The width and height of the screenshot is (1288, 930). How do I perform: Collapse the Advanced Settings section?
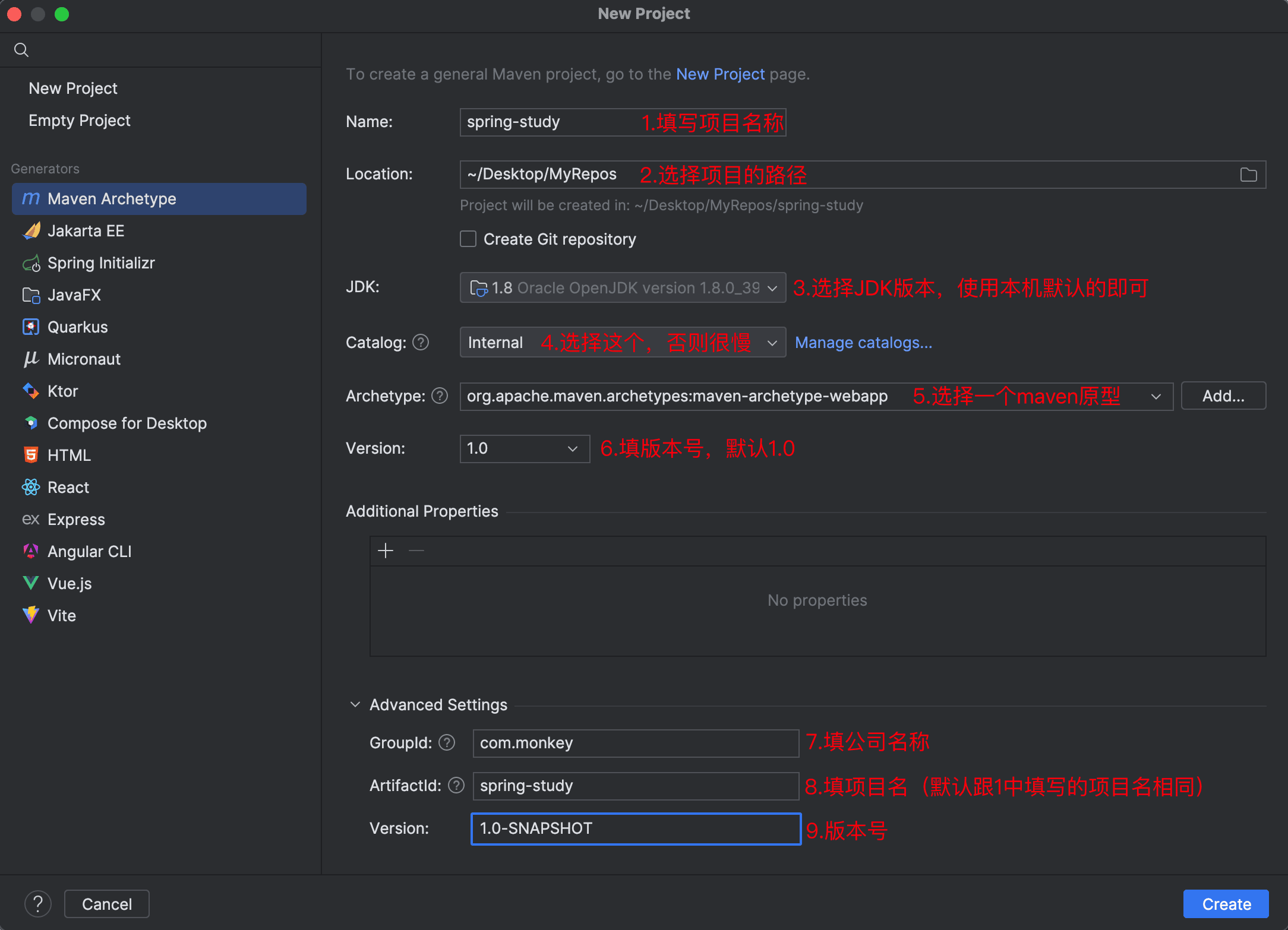pos(355,704)
